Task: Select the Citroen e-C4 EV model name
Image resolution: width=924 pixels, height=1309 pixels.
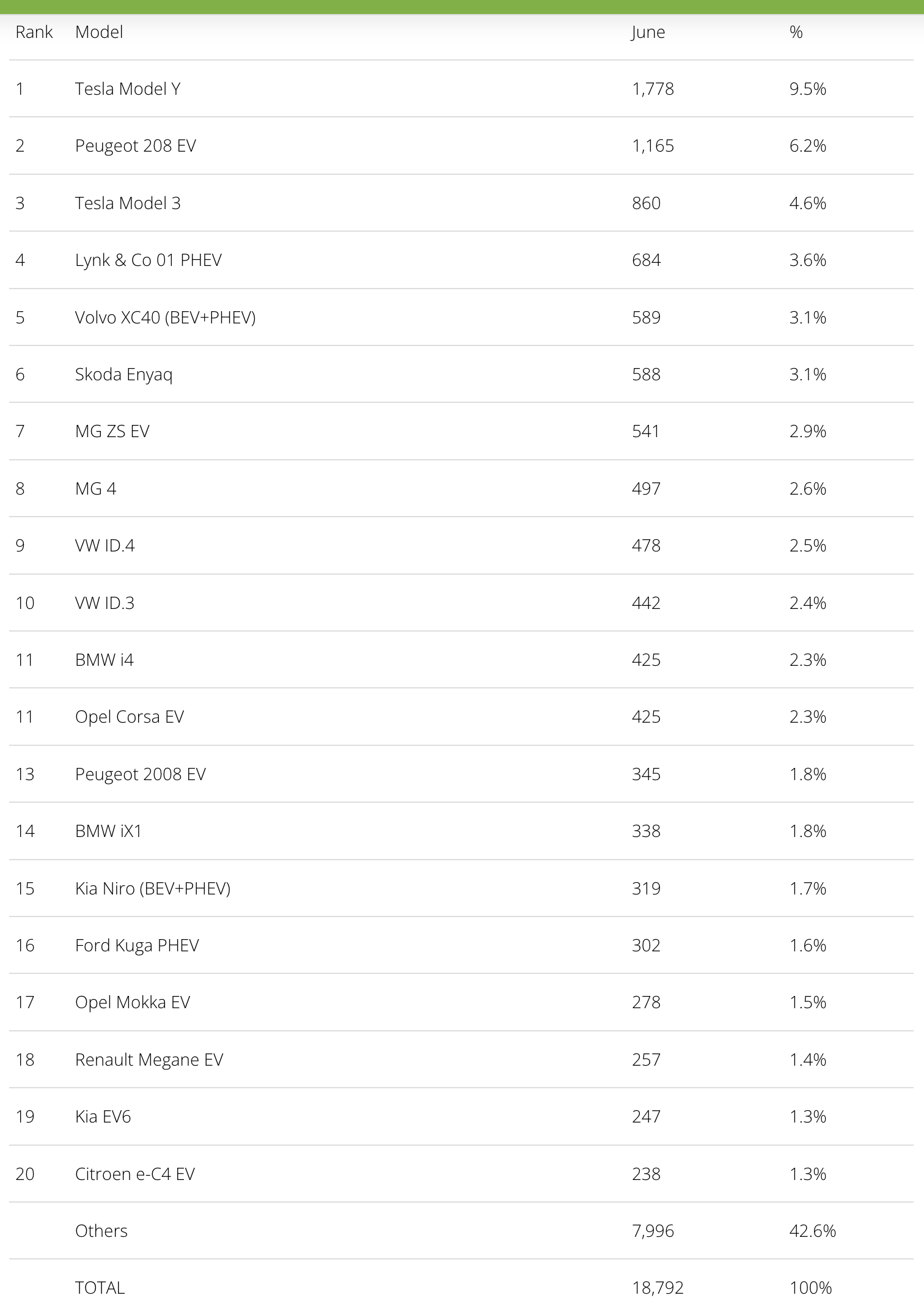Action: [x=134, y=1174]
